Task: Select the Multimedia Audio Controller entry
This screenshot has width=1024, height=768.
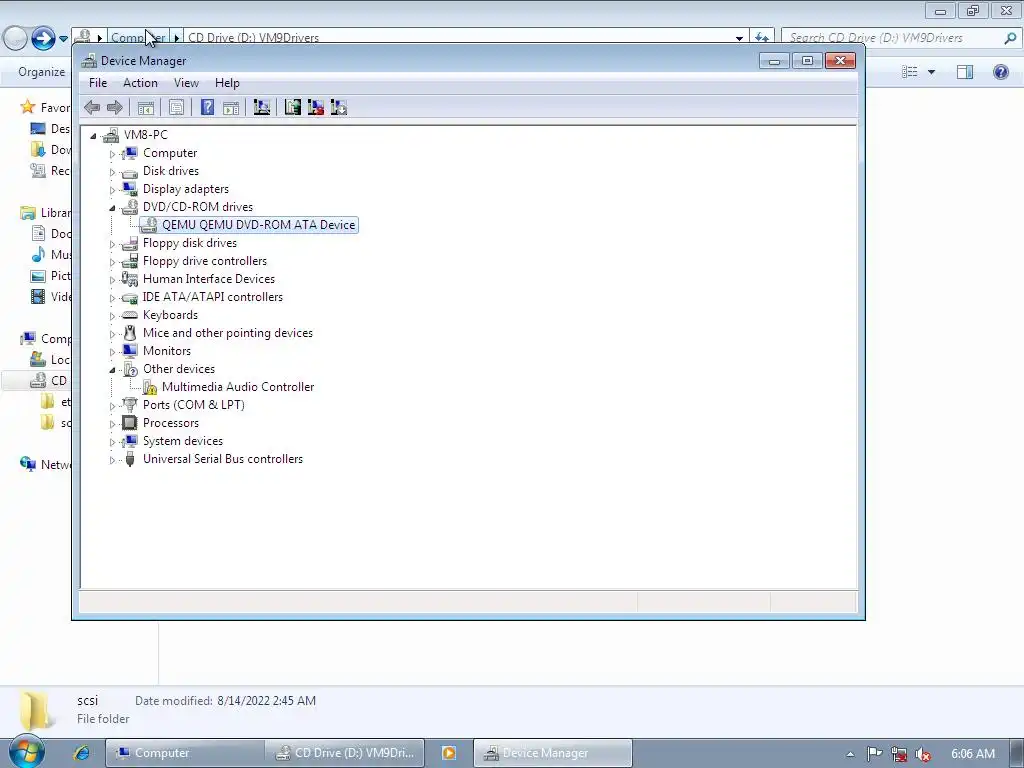Action: pyautogui.click(x=238, y=387)
